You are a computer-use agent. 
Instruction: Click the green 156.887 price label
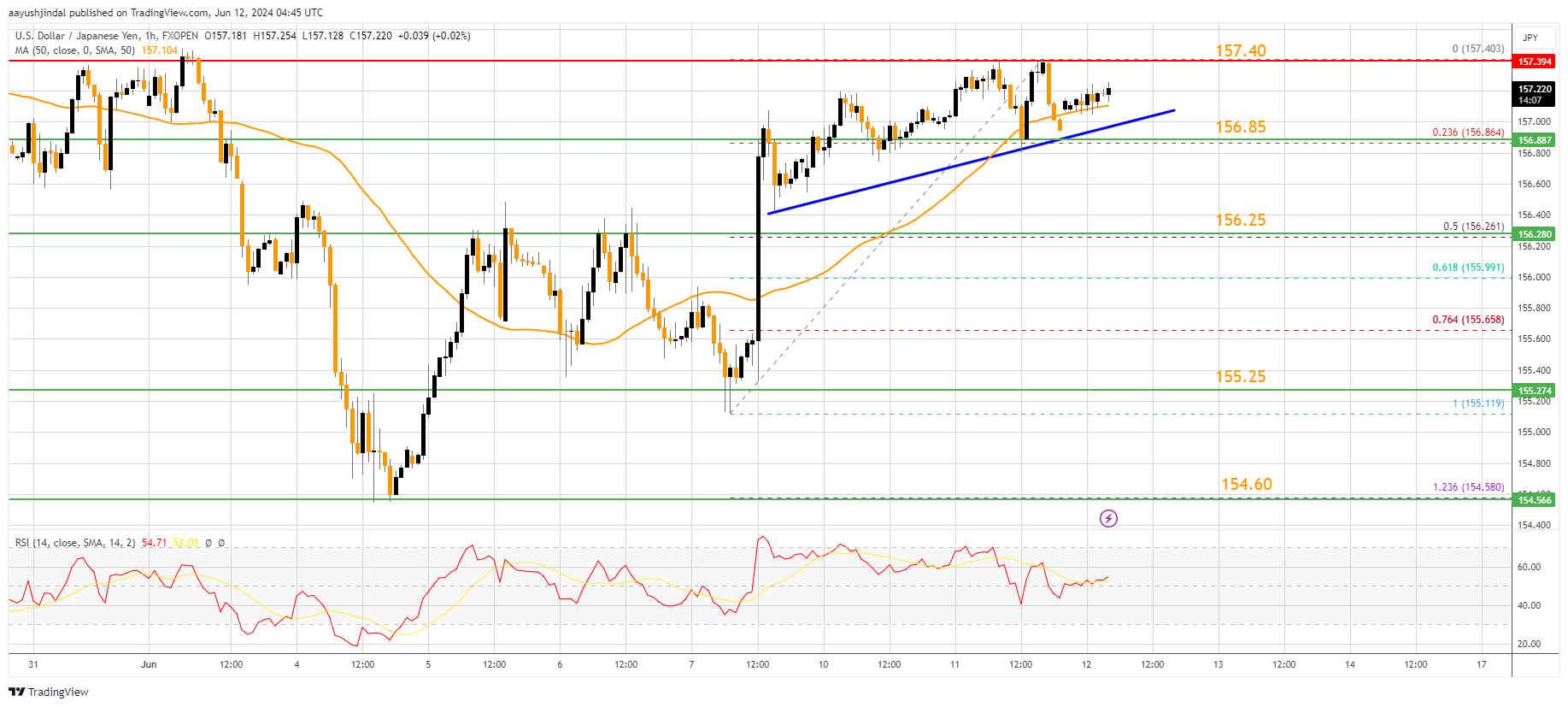click(x=1535, y=140)
